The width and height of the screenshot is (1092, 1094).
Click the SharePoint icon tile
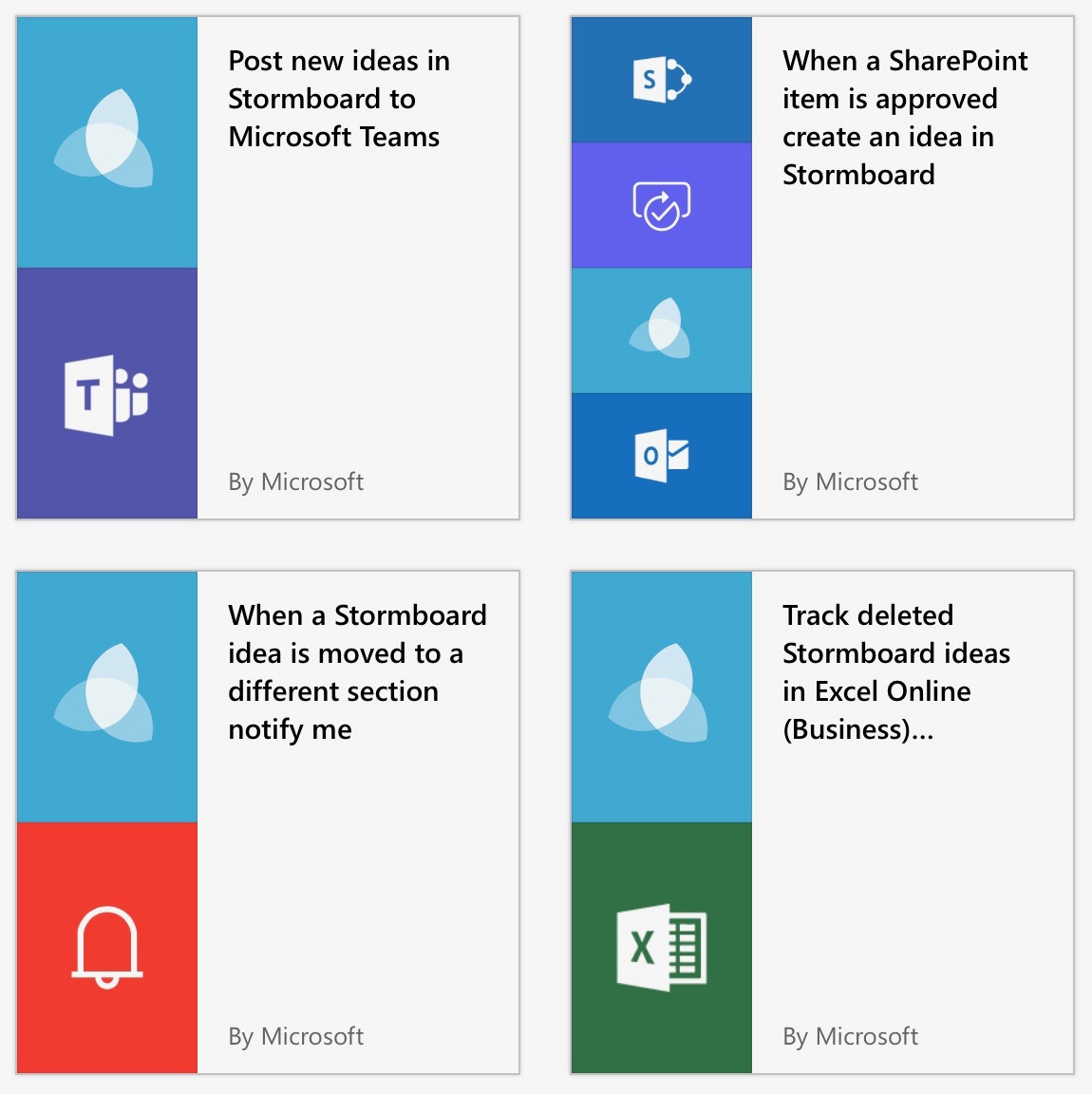pos(662,80)
